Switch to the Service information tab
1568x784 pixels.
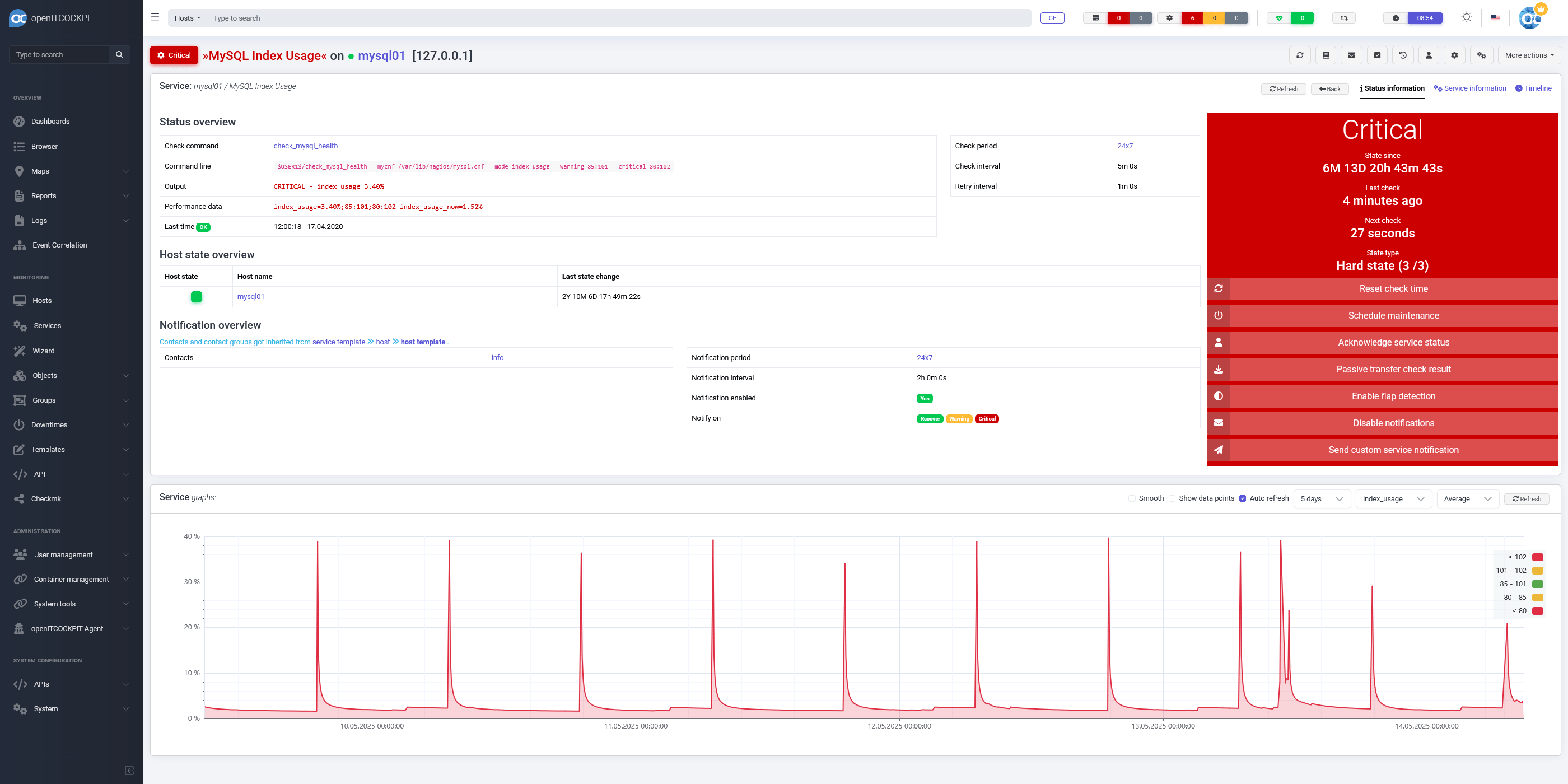tap(1469, 88)
